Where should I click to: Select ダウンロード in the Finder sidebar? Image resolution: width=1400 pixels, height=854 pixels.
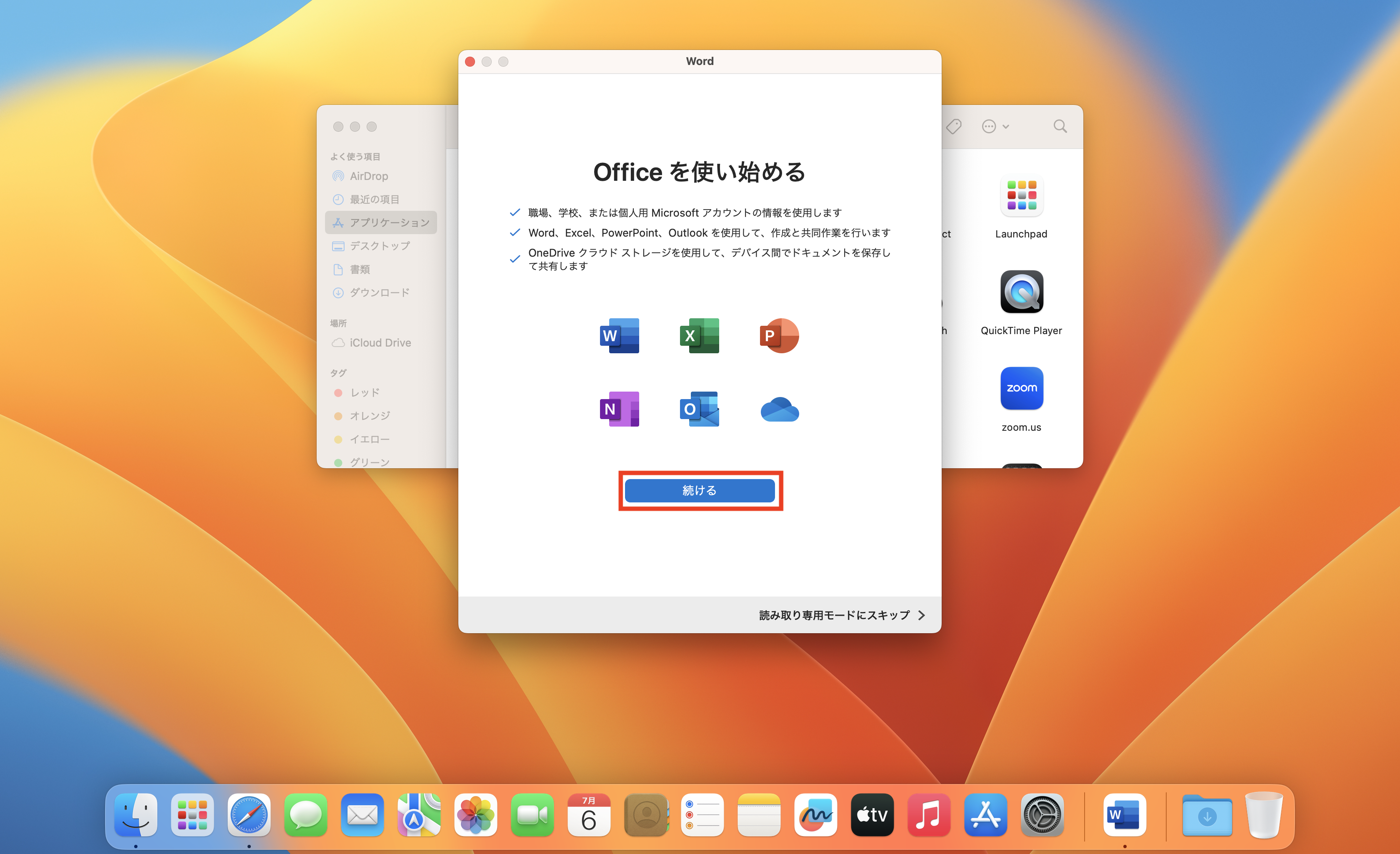[381, 292]
